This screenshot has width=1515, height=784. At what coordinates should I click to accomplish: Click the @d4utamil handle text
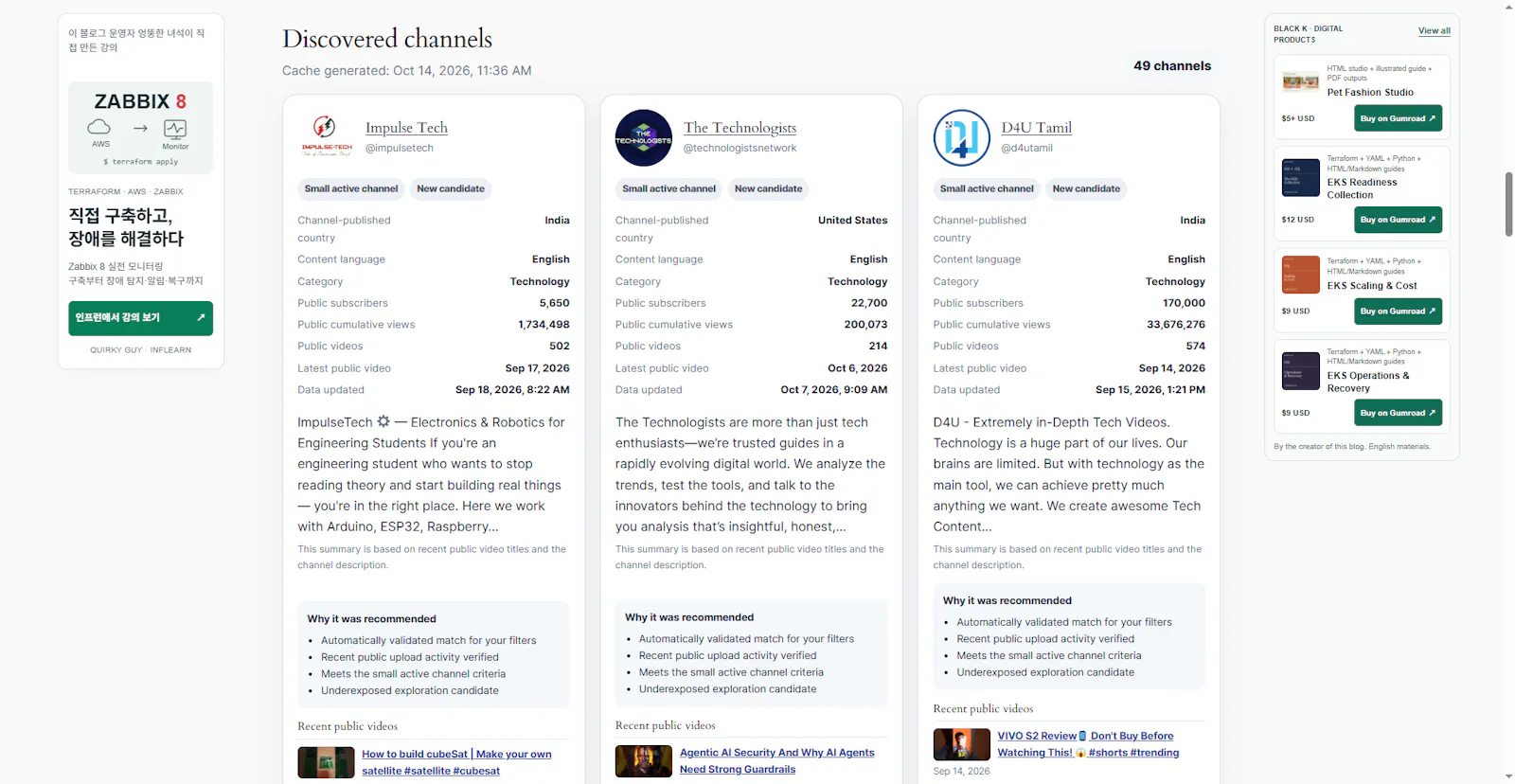[x=1026, y=149]
